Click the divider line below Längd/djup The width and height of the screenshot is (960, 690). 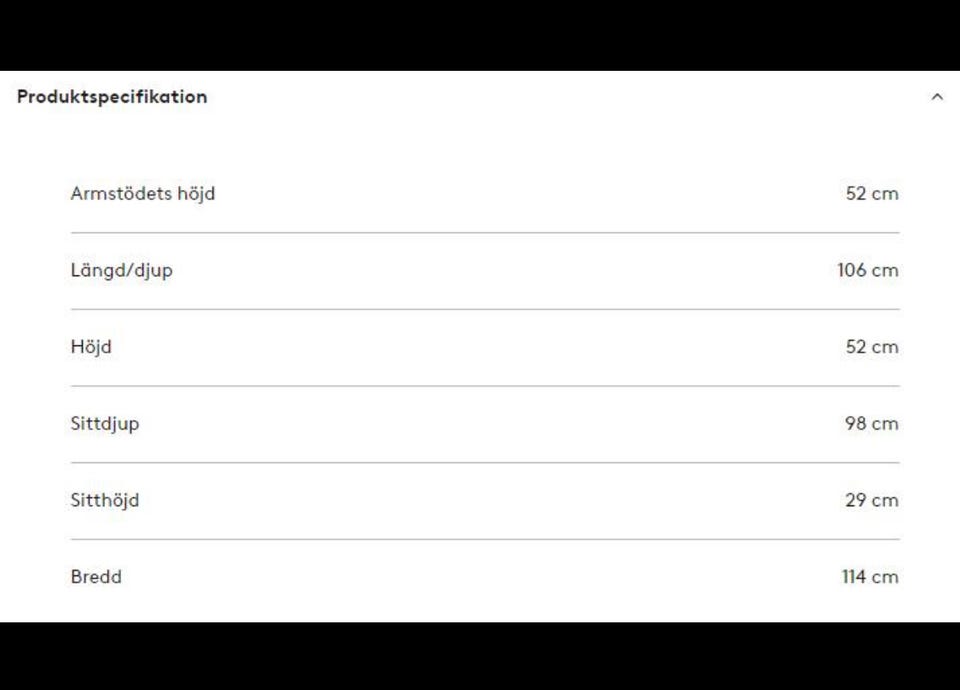pos(485,309)
